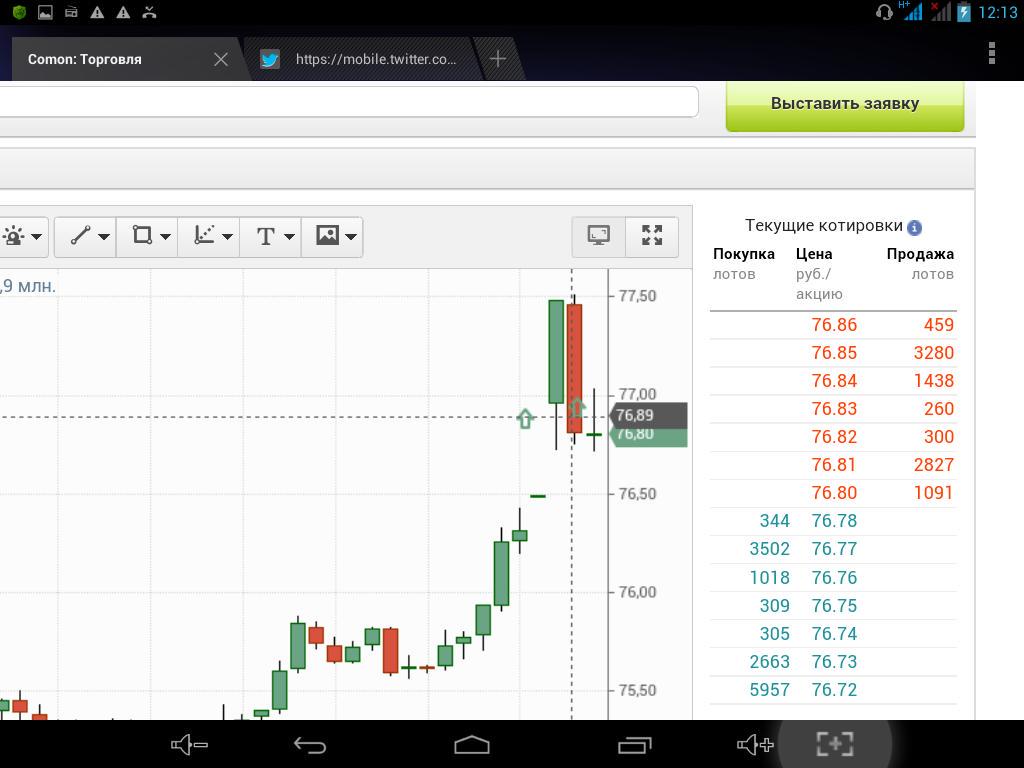Screen dimensions: 1024x768
Task: Select sell price 76.86
Action: (x=834, y=325)
